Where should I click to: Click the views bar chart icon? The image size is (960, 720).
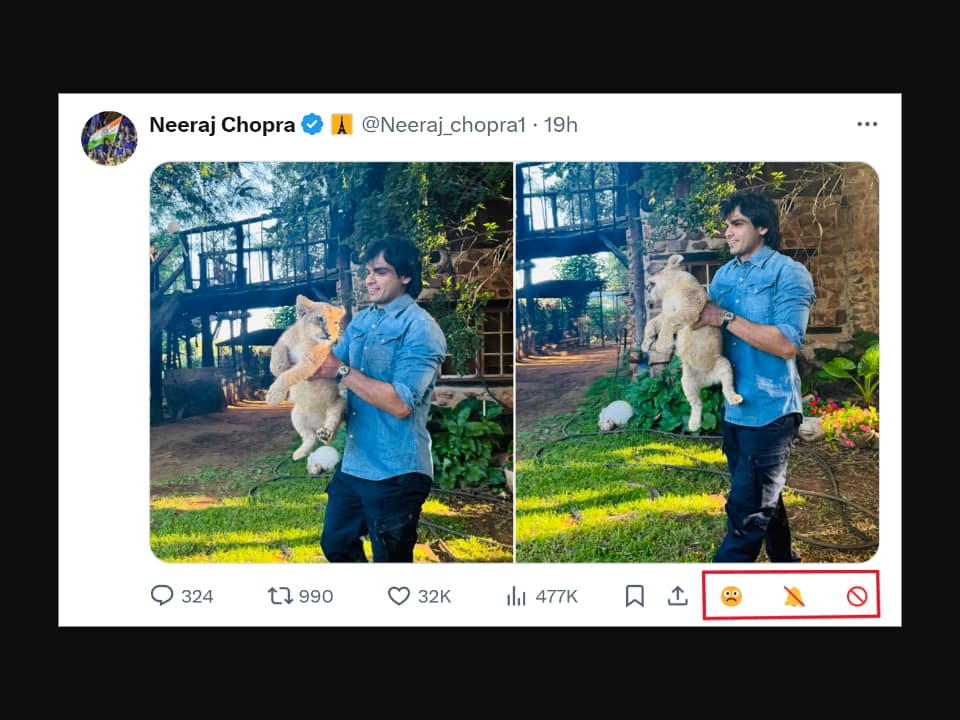[x=516, y=596]
